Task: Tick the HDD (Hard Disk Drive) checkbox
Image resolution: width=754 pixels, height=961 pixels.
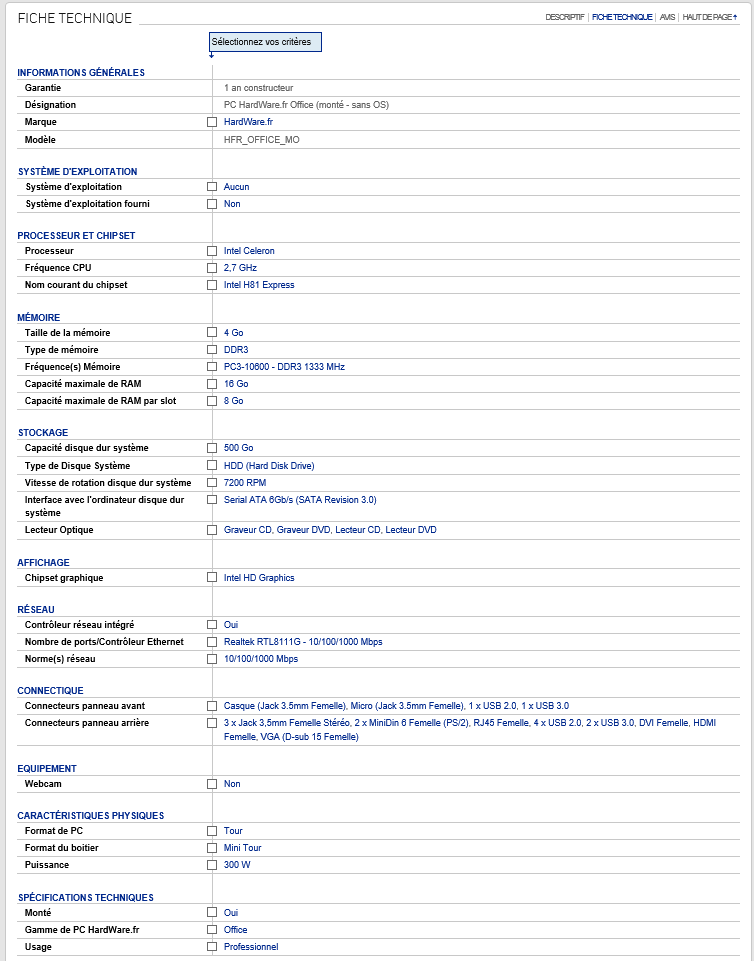Action: click(x=212, y=465)
